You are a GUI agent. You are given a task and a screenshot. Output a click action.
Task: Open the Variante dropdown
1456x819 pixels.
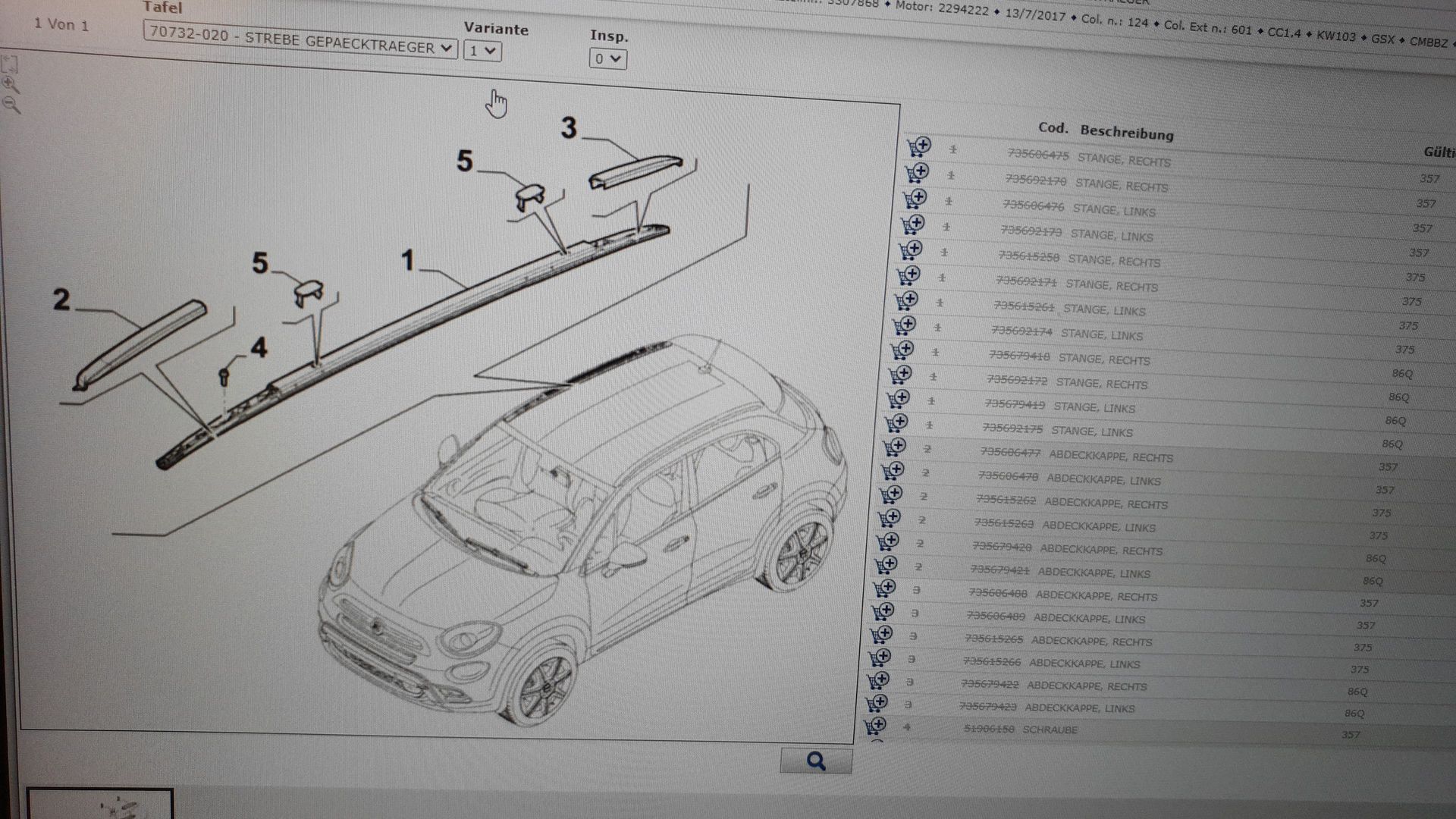[482, 51]
